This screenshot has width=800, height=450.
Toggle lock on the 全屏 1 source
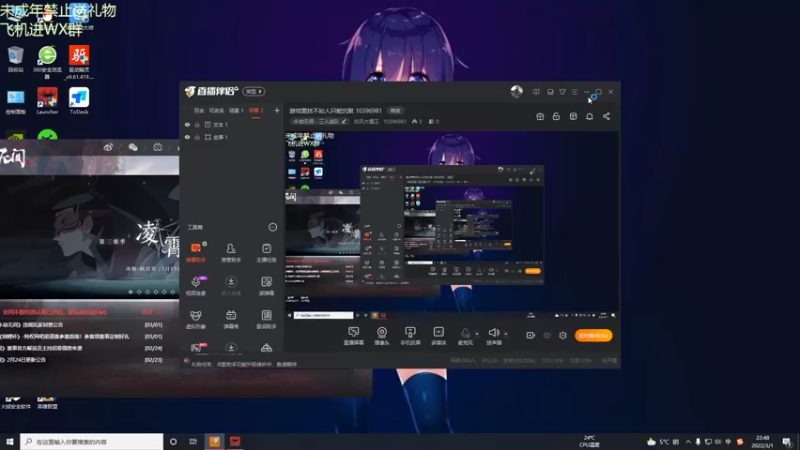tap(197, 137)
